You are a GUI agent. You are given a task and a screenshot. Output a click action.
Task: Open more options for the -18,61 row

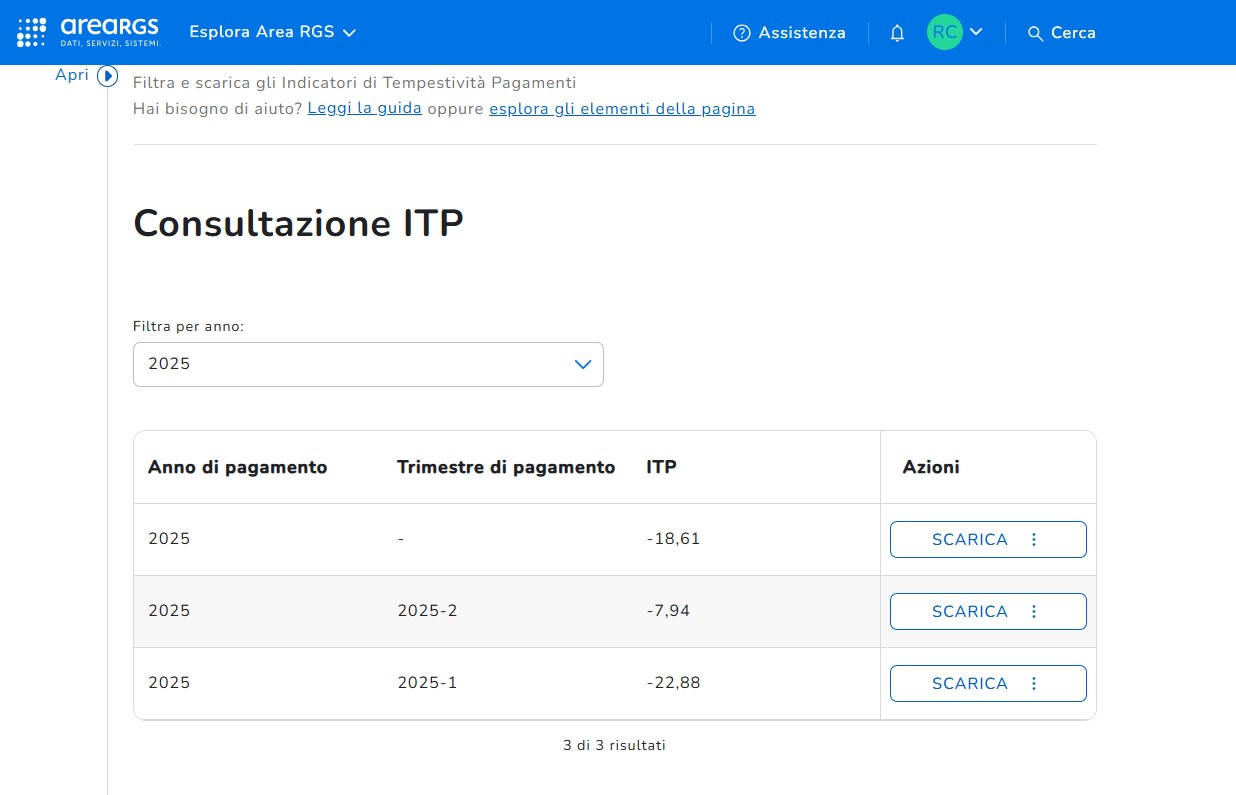tap(1034, 539)
